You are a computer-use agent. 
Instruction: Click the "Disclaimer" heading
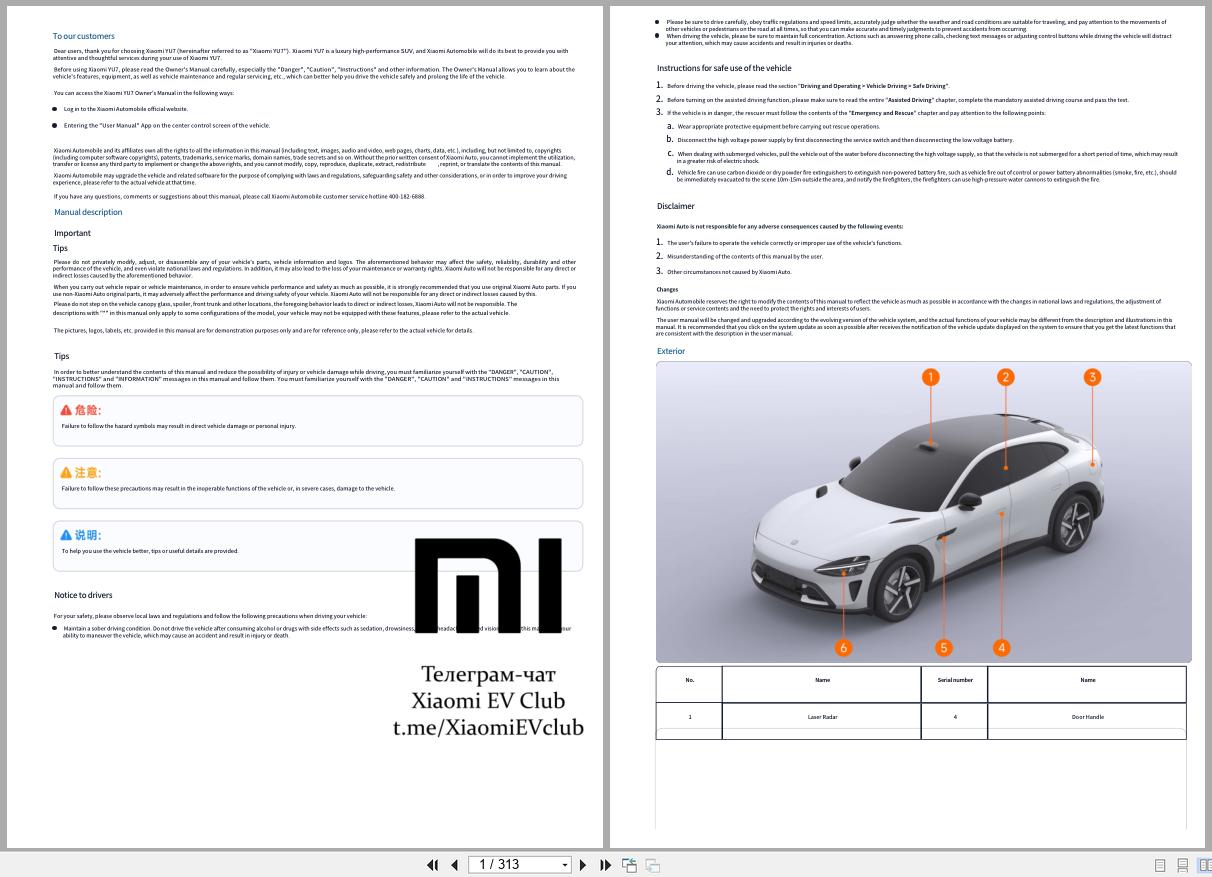tap(676, 206)
